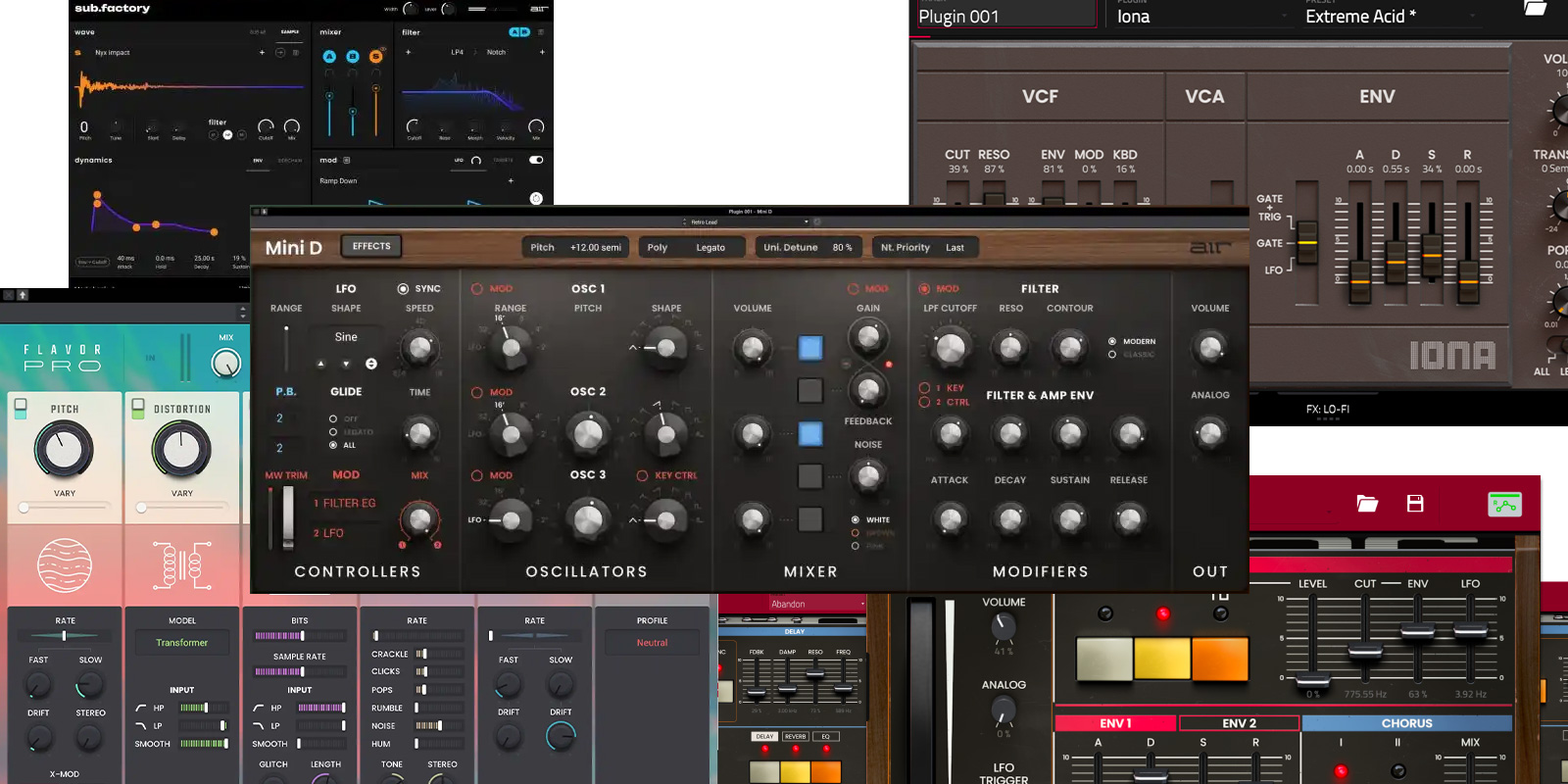This screenshot has width=1568, height=784.
Task: Switch to the ENV 2 tab
Action: (1239, 723)
